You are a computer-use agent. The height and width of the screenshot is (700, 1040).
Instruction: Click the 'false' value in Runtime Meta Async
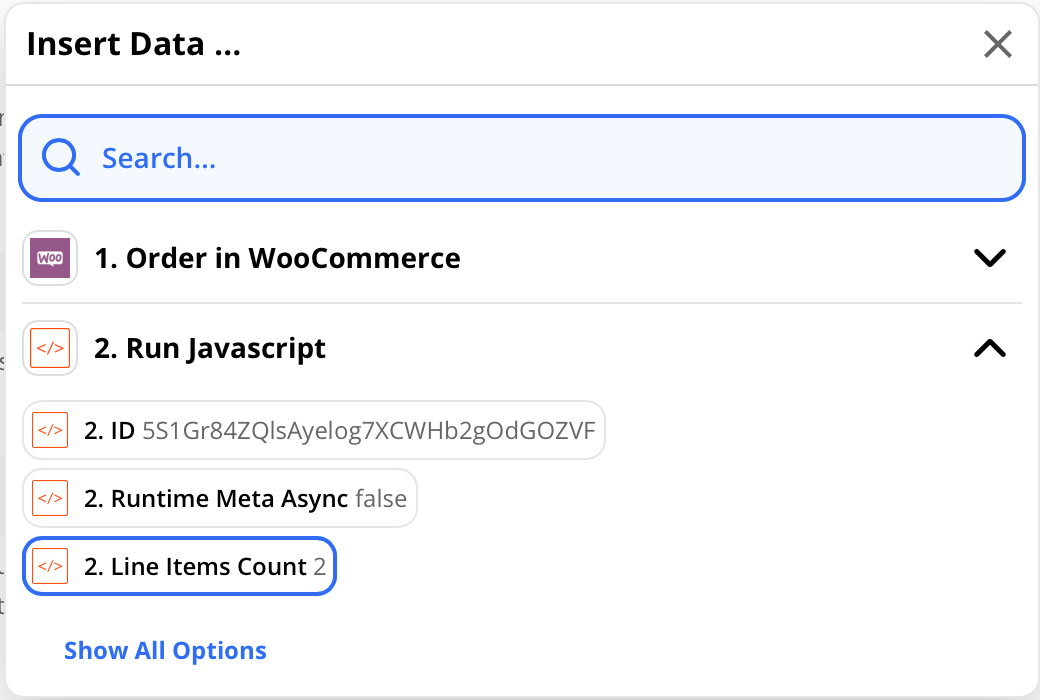(x=381, y=498)
